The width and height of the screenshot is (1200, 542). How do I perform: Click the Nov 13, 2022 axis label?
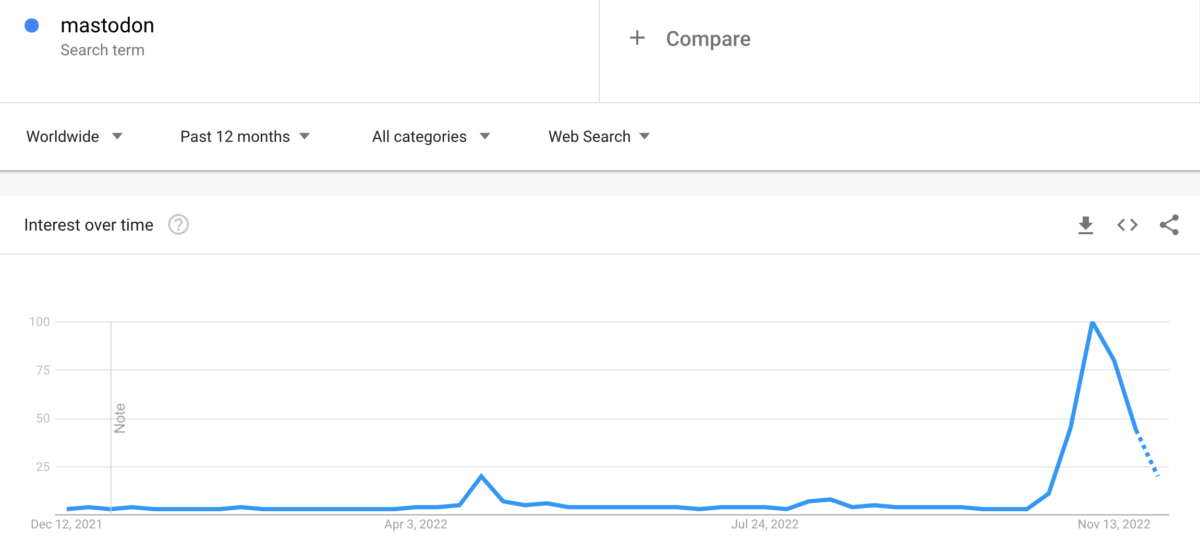click(x=1114, y=523)
